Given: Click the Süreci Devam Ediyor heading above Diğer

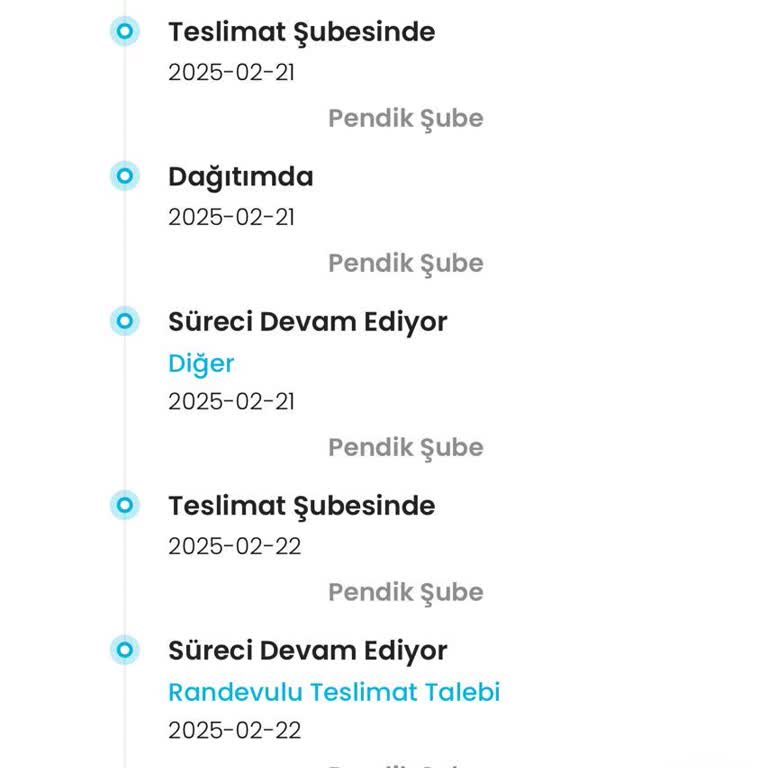Looking at the screenshot, I should (307, 322).
